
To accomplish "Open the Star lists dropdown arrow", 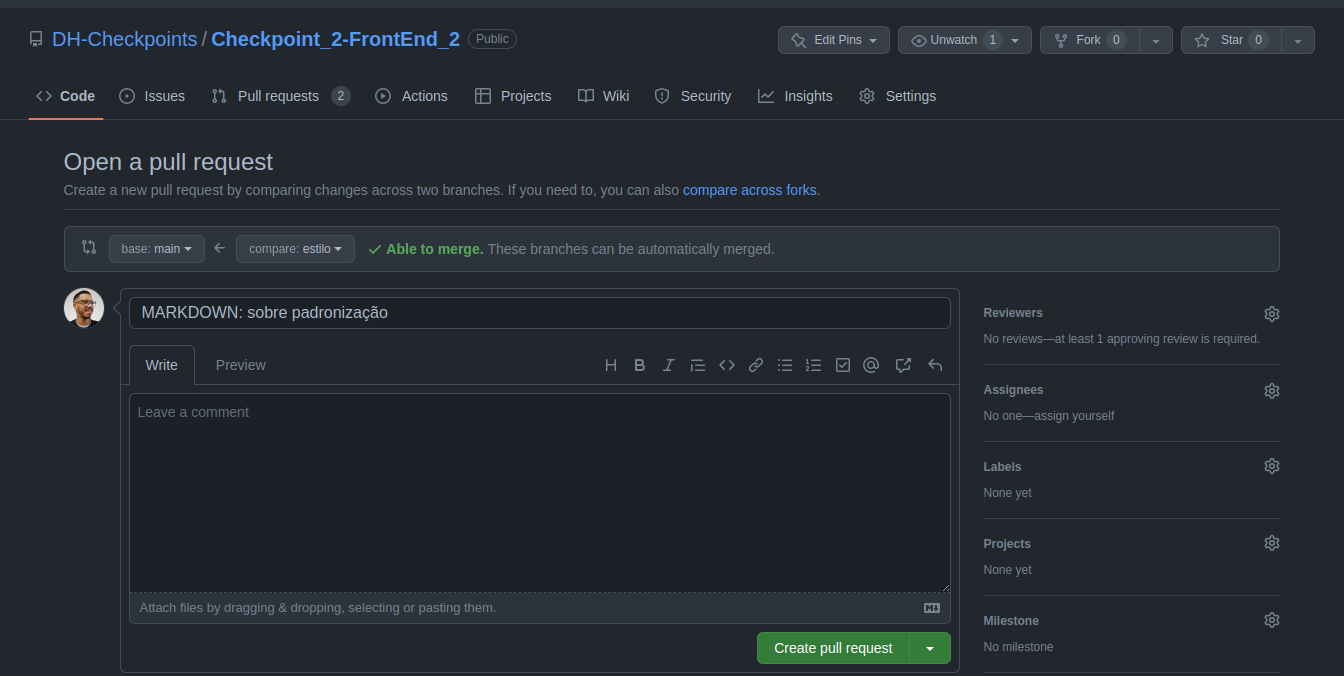I will [x=1298, y=40].
